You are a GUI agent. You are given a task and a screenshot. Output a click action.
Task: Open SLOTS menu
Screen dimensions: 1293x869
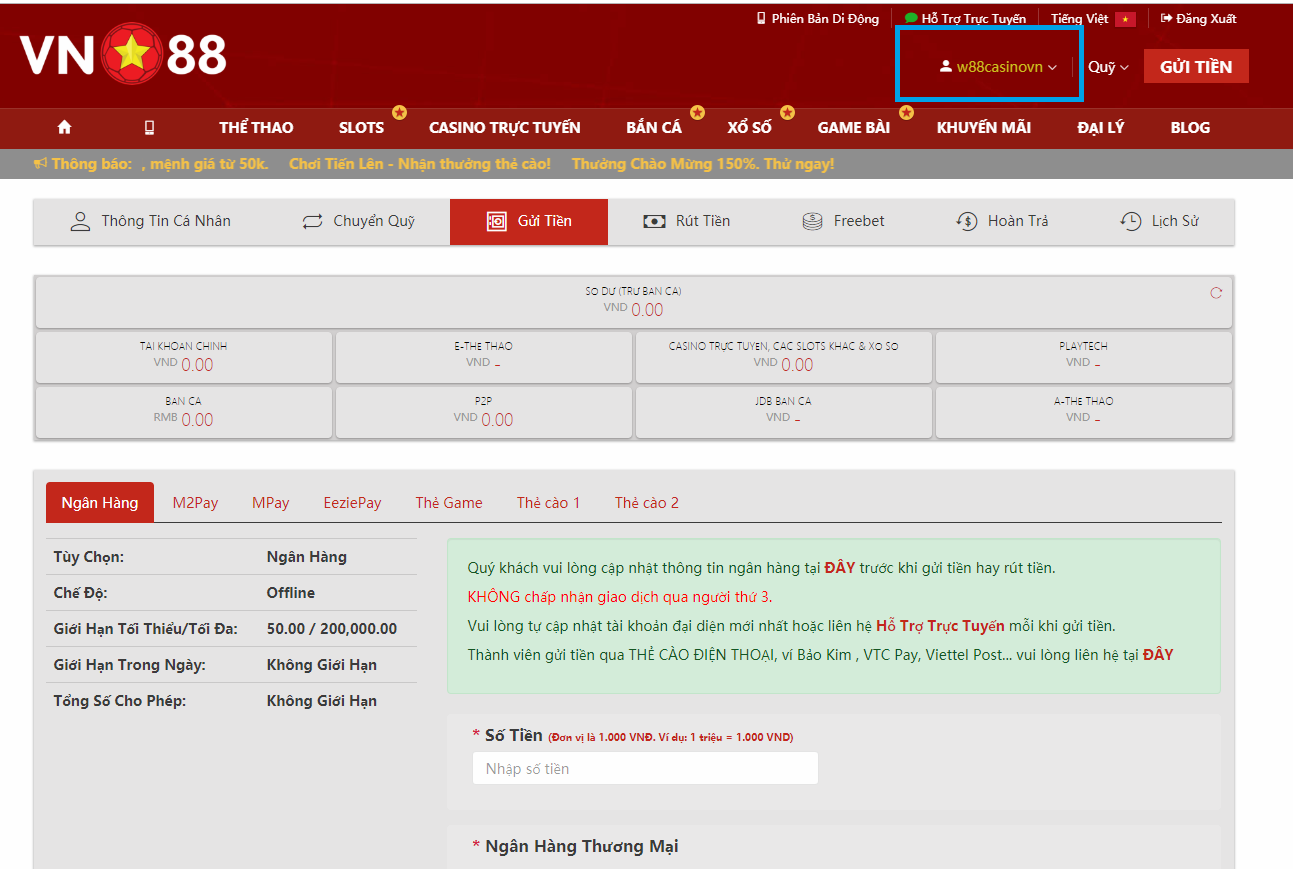click(361, 127)
